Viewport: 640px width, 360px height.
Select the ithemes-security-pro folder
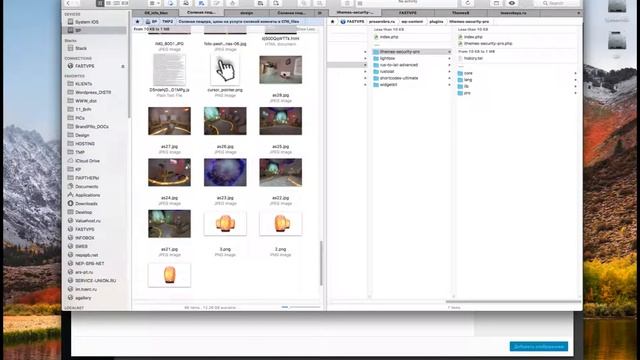click(411, 52)
